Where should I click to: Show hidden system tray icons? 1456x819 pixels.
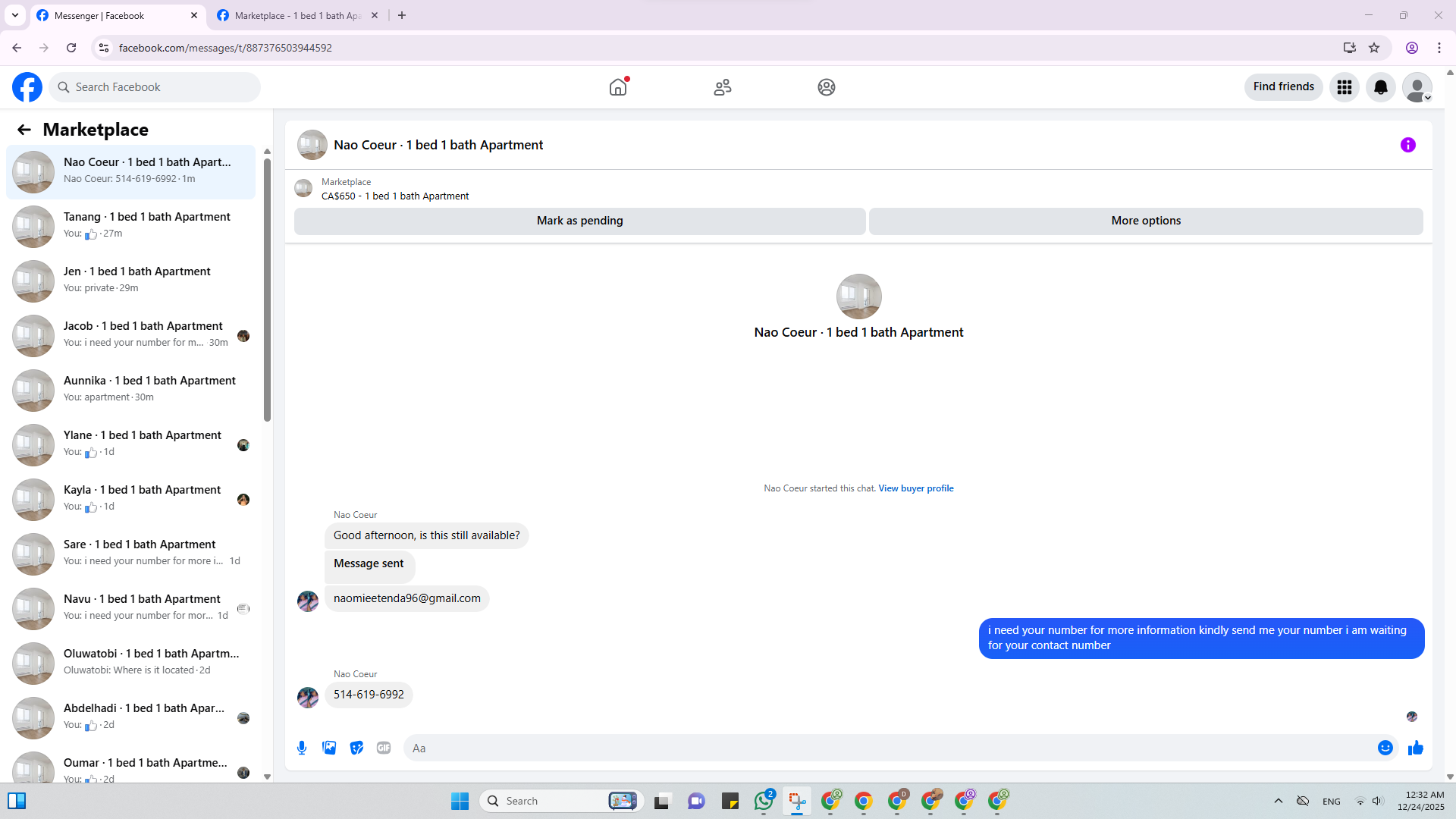[x=1279, y=801]
